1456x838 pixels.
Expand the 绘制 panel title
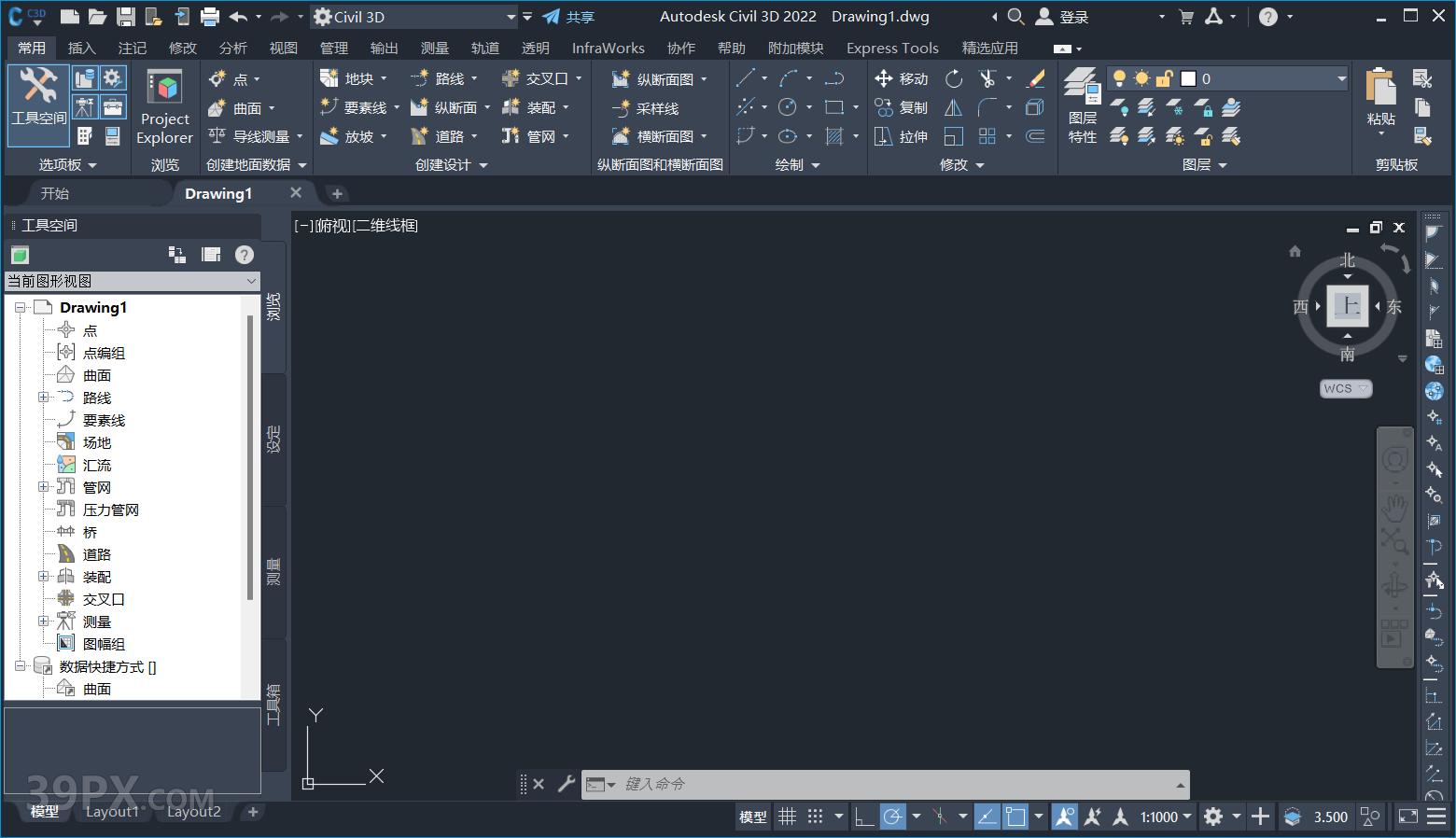(x=798, y=165)
